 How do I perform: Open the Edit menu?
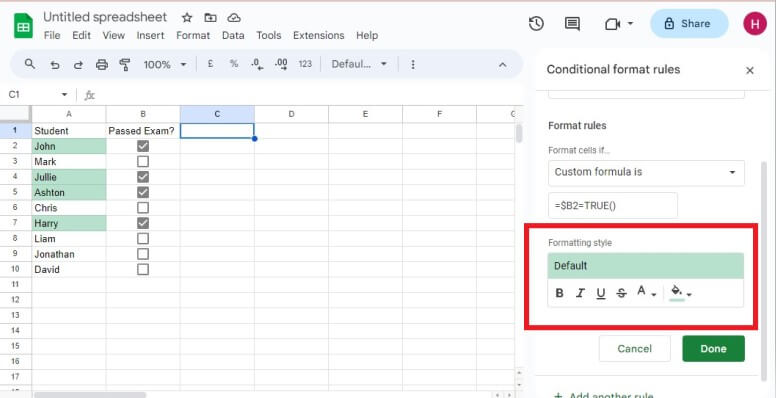81,35
